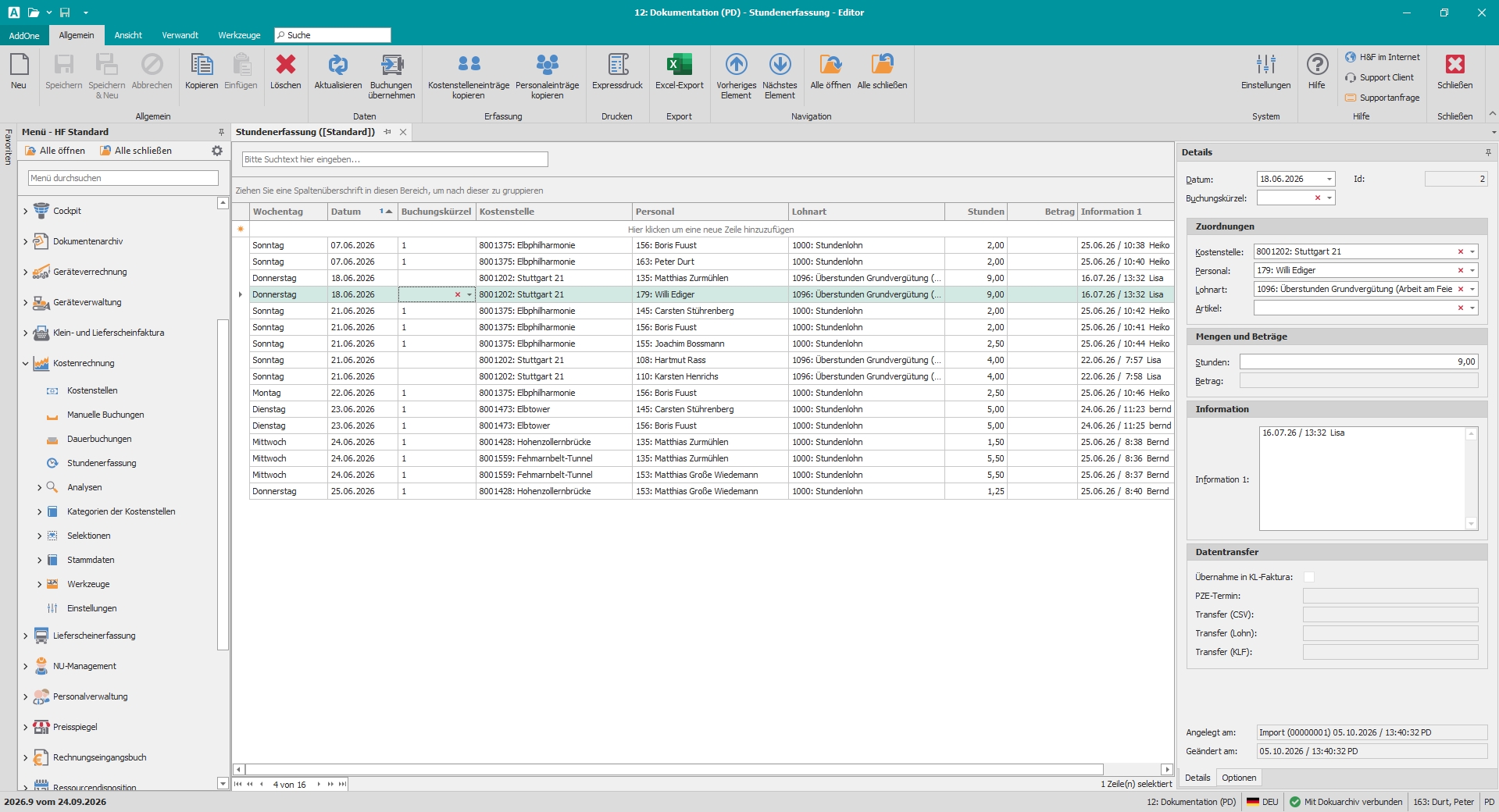The width and height of the screenshot is (1499, 812).
Task: Click the Support Client link
Action: point(1379,77)
